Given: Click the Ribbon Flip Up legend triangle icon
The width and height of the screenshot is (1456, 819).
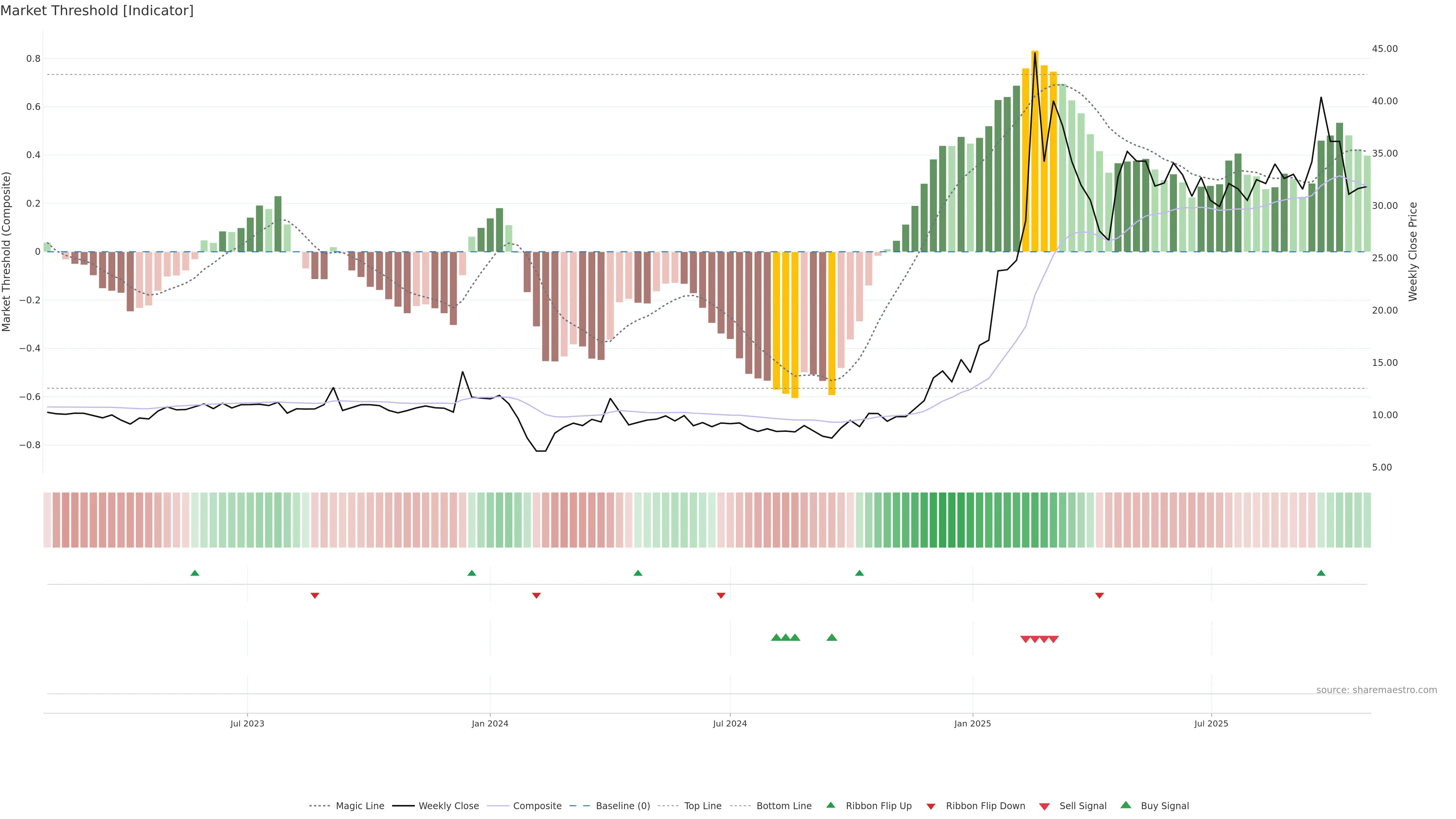Looking at the screenshot, I should point(830,805).
